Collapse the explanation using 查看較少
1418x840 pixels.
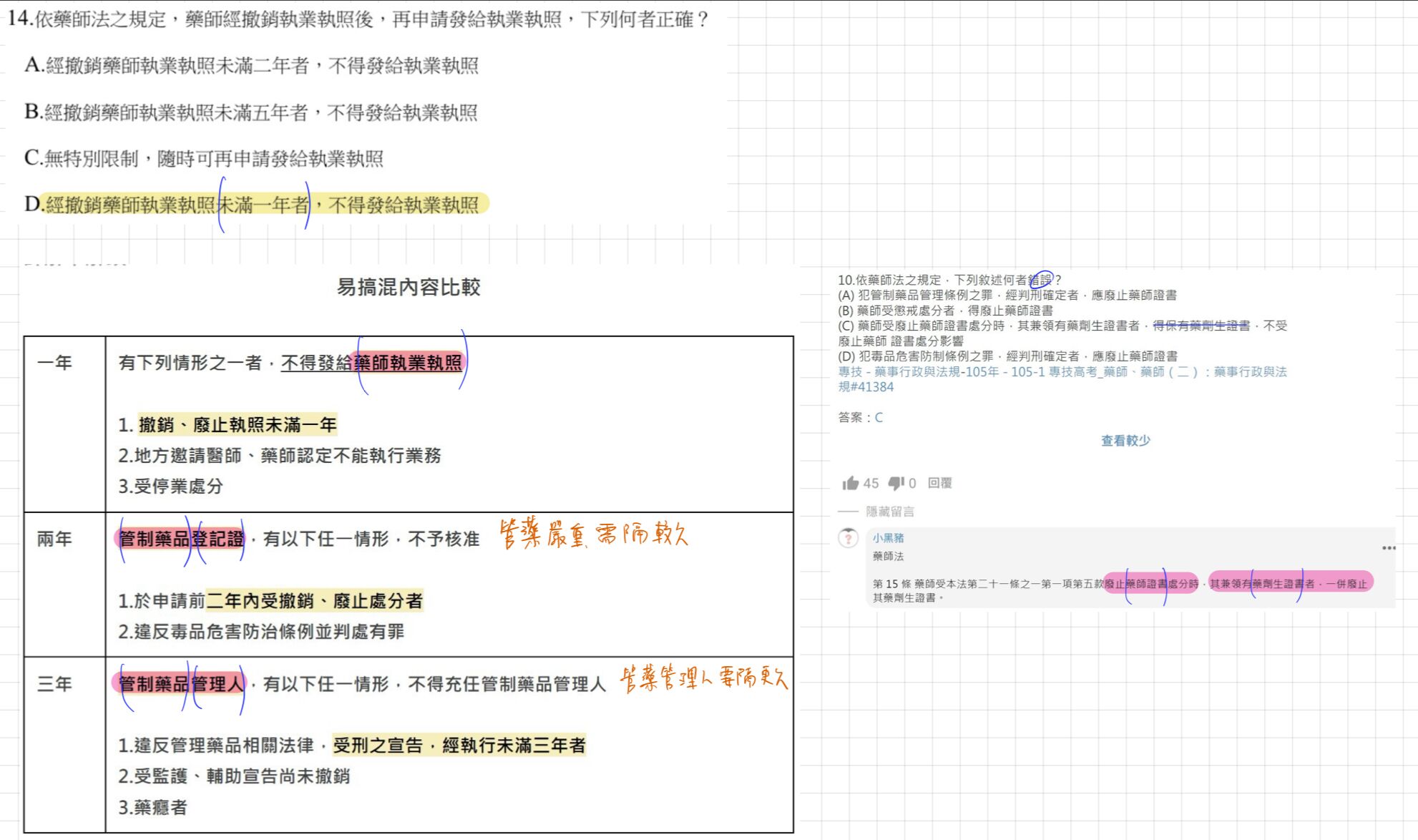[1125, 441]
